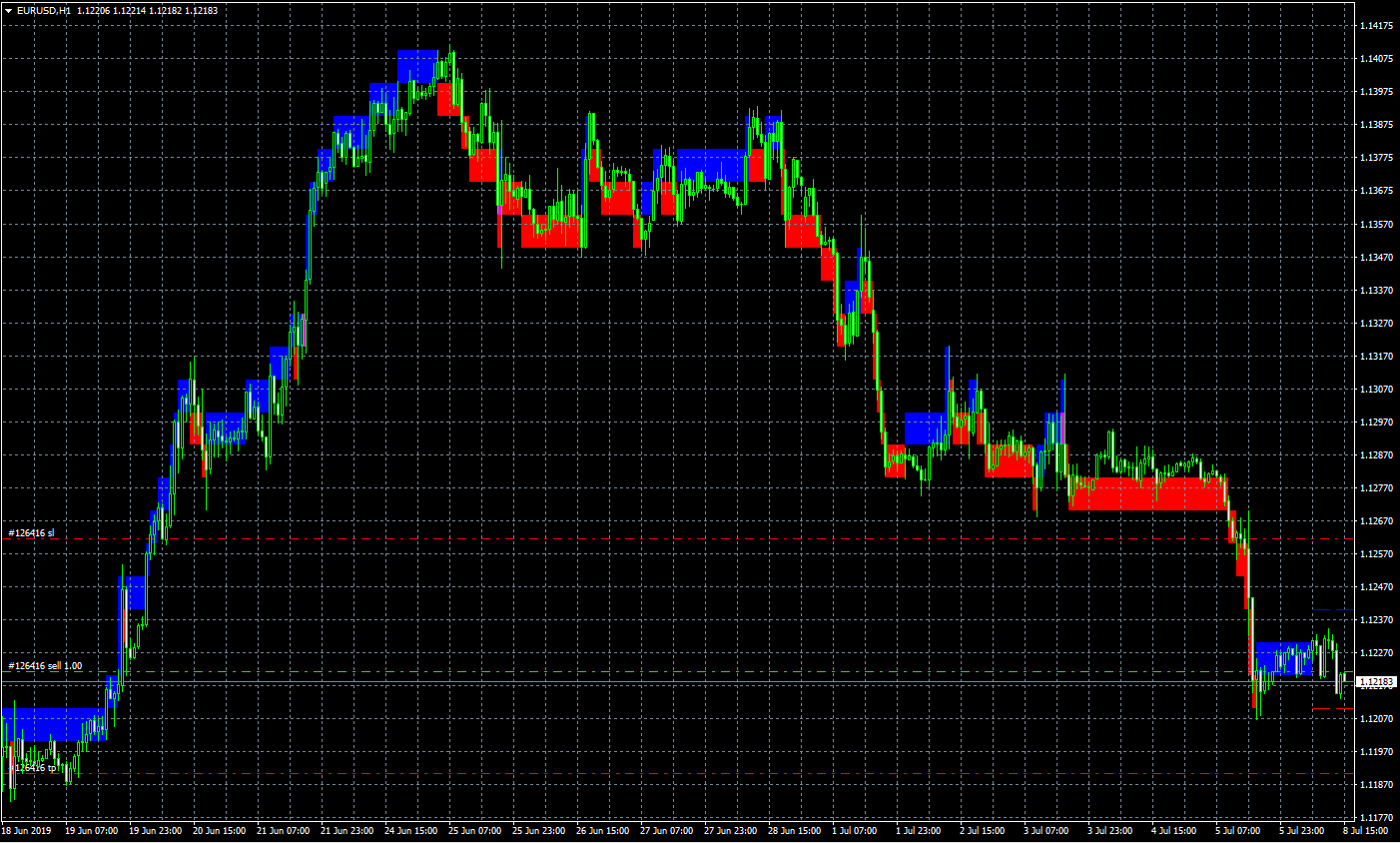Click the 5 Jul 07:00 time label
Screen dimensions: 1400x843
point(1238,831)
